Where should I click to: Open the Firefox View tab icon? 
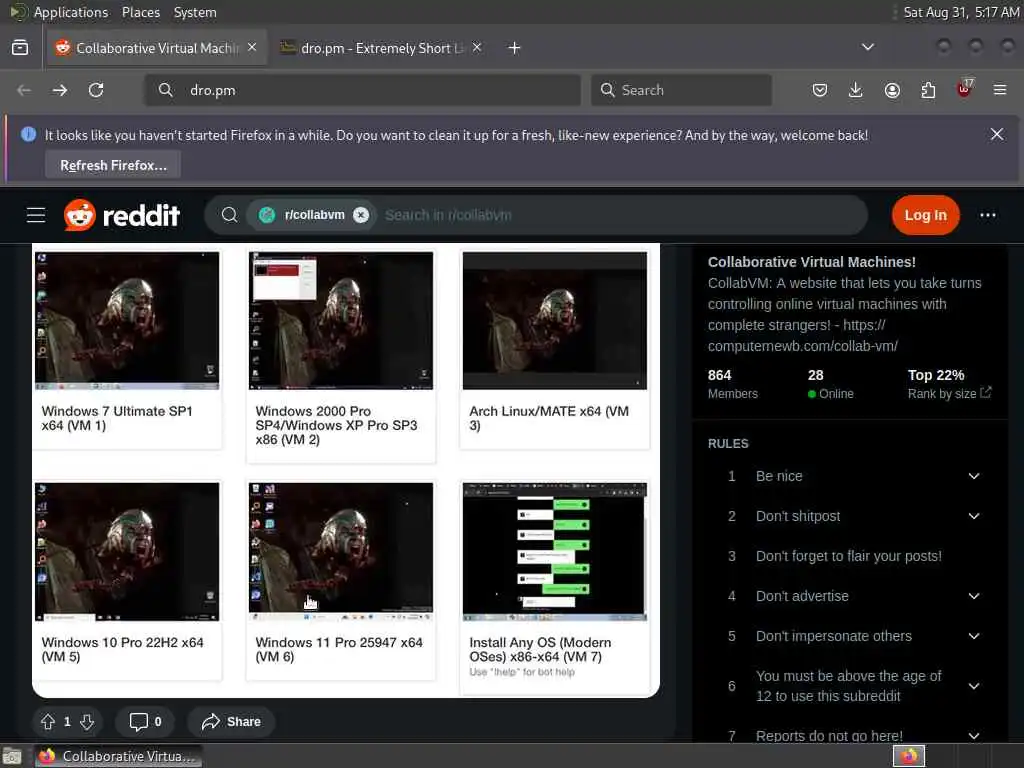click(x=20, y=48)
